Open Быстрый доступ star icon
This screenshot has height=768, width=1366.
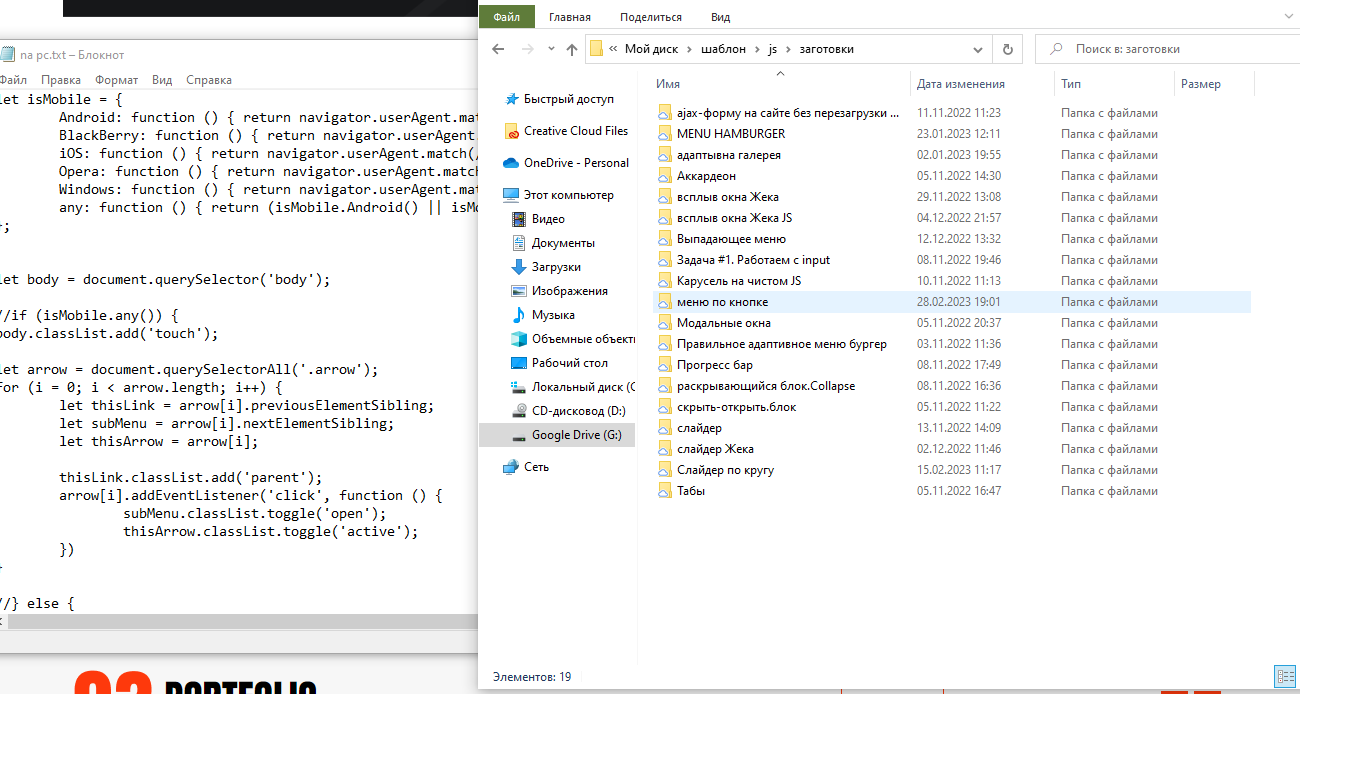[x=512, y=99]
